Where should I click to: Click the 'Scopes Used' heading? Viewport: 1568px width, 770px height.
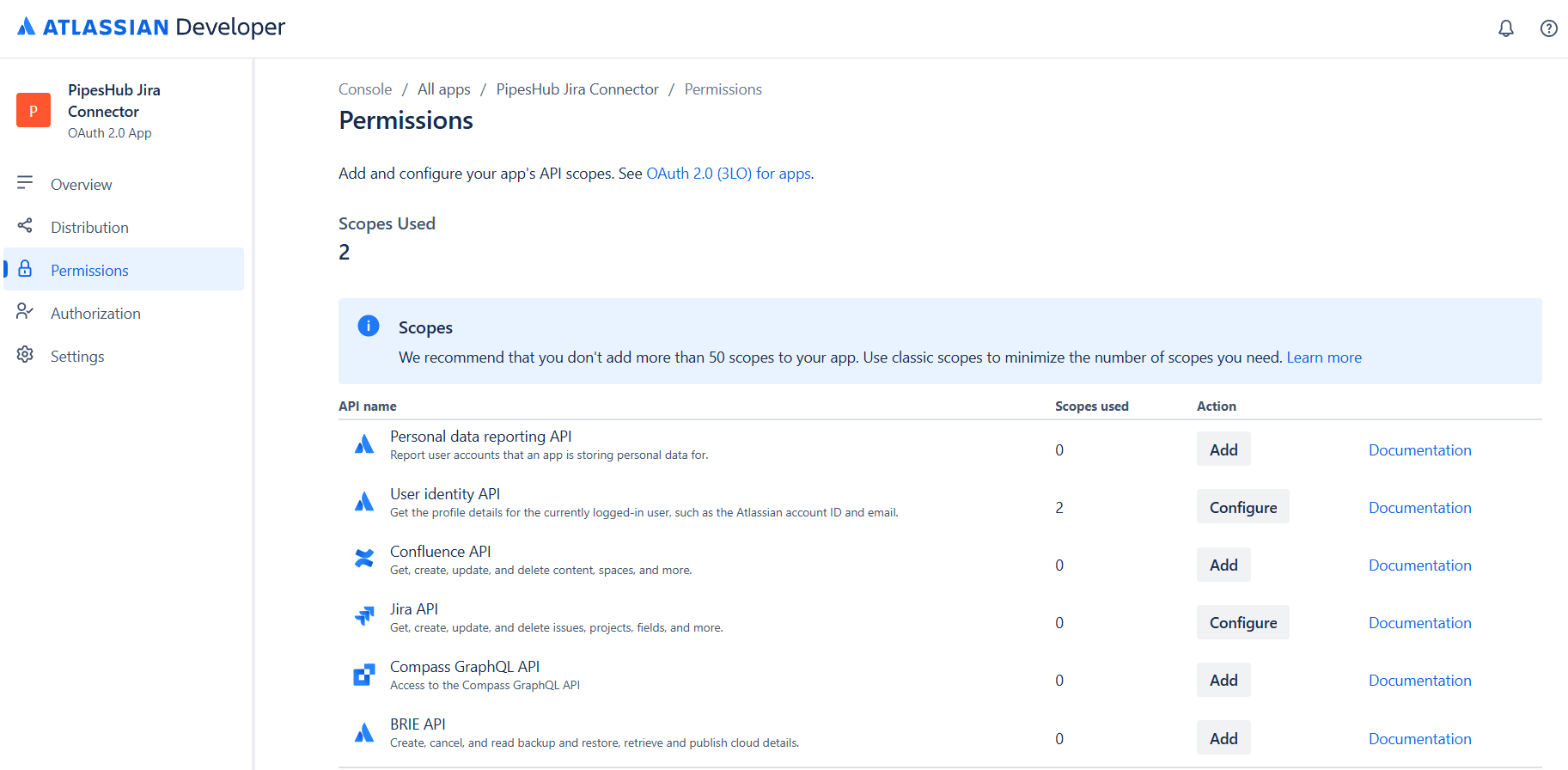[387, 223]
